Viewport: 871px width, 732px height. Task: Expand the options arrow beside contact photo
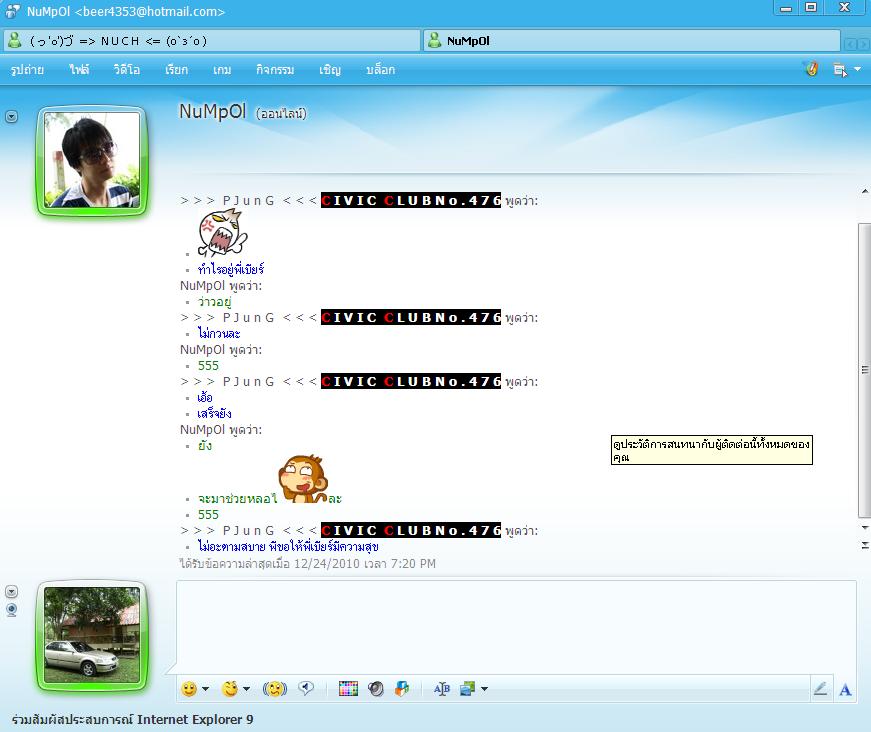[x=12, y=117]
